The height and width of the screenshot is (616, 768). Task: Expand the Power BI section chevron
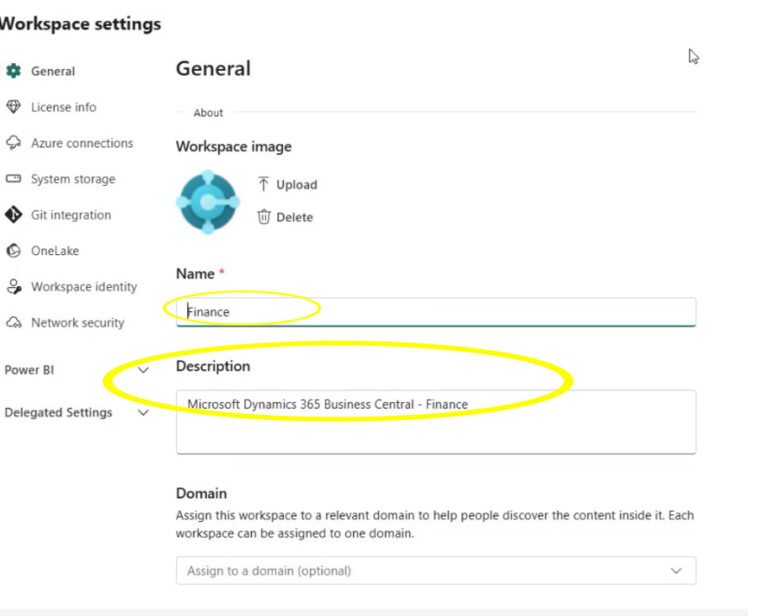click(x=143, y=370)
